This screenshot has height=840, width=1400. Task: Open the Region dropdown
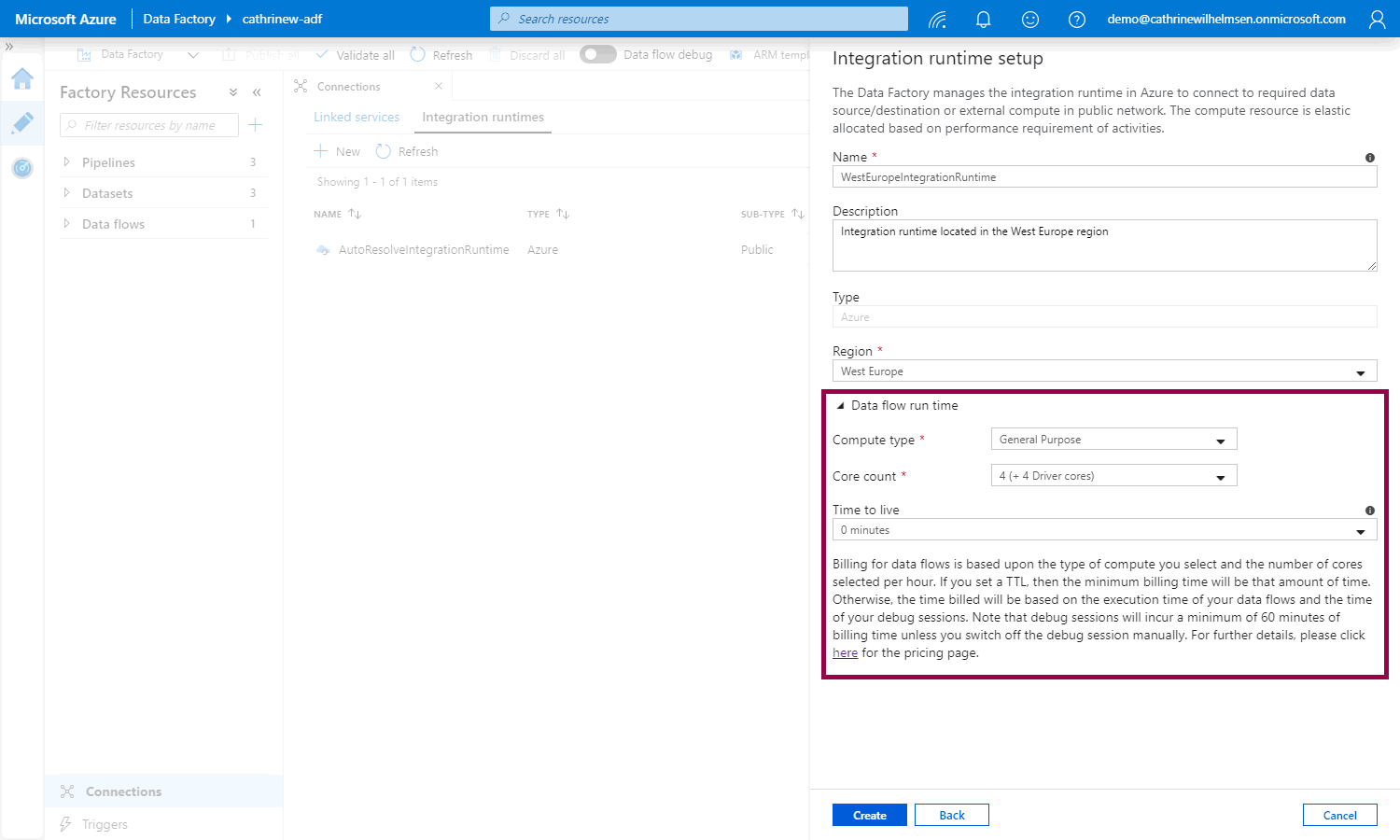click(1104, 371)
